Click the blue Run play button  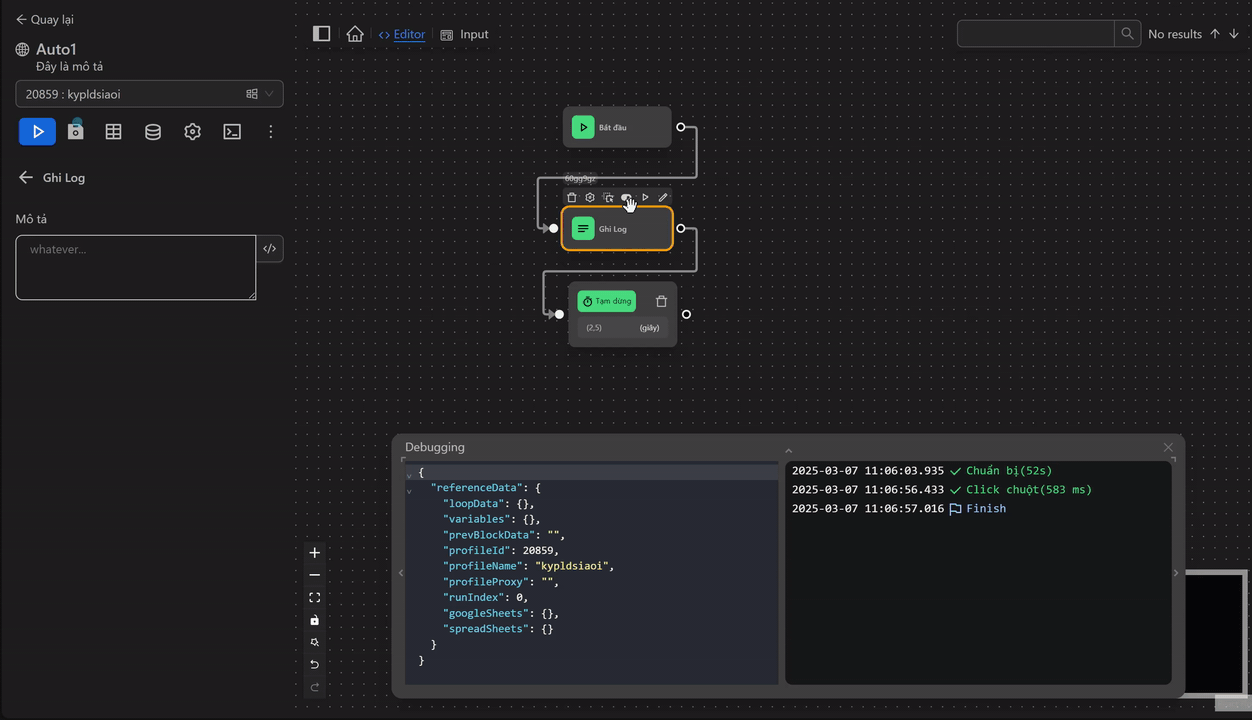[x=37, y=131]
